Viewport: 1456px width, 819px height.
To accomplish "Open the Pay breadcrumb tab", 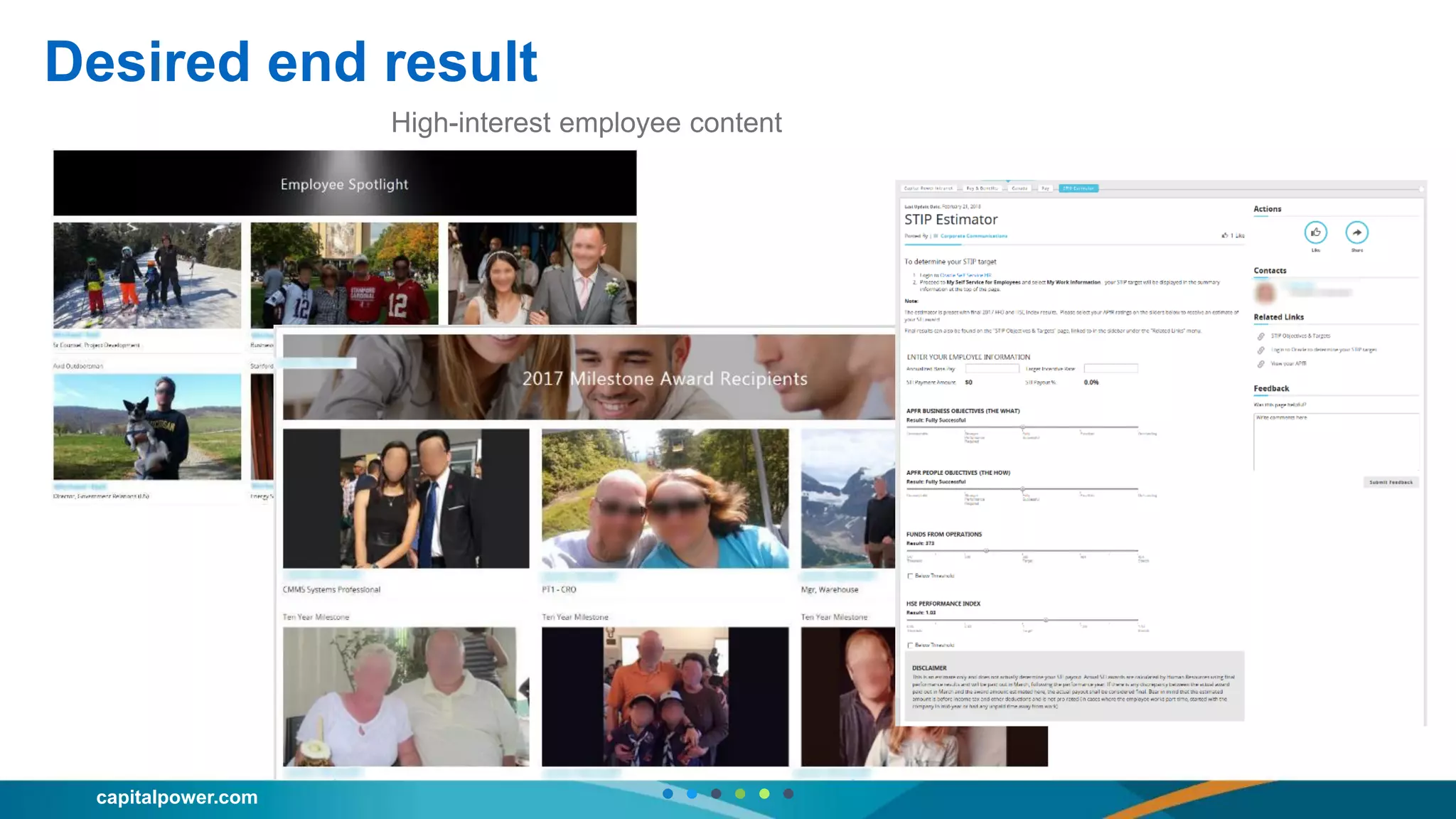I will pos(1045,188).
